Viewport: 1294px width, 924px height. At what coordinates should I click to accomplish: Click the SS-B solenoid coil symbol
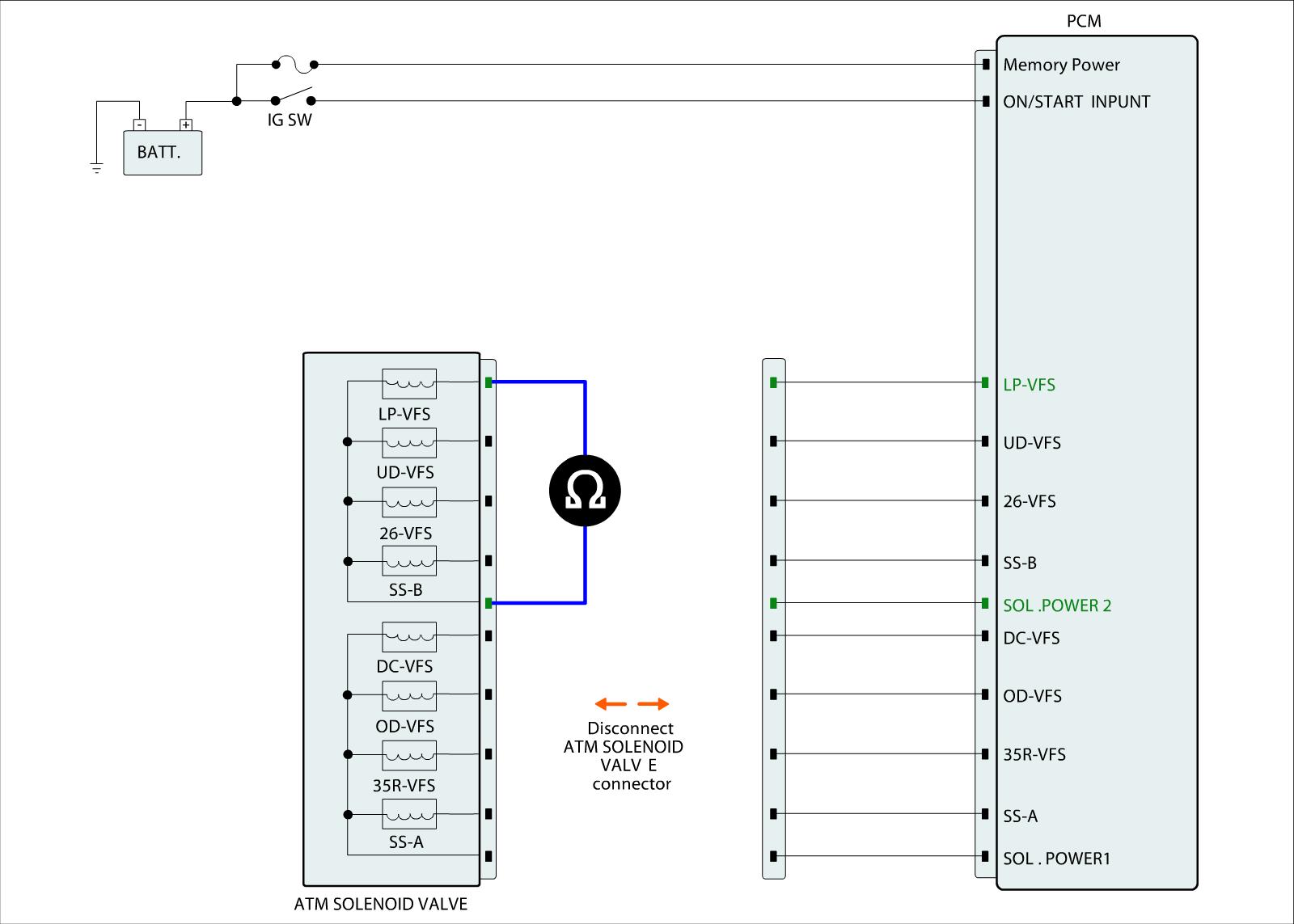click(408, 560)
